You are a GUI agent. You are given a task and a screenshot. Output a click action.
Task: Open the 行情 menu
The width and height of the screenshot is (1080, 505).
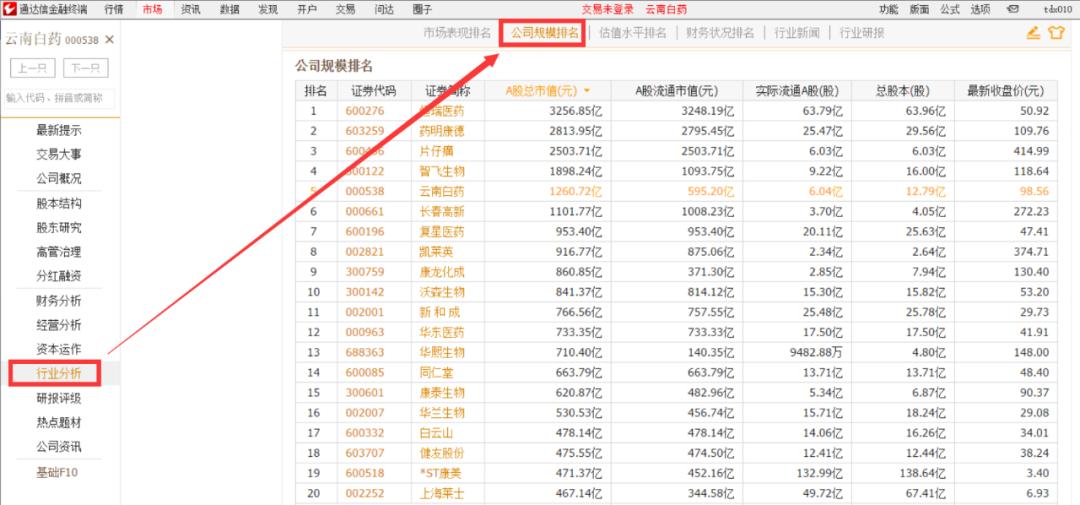[114, 9]
